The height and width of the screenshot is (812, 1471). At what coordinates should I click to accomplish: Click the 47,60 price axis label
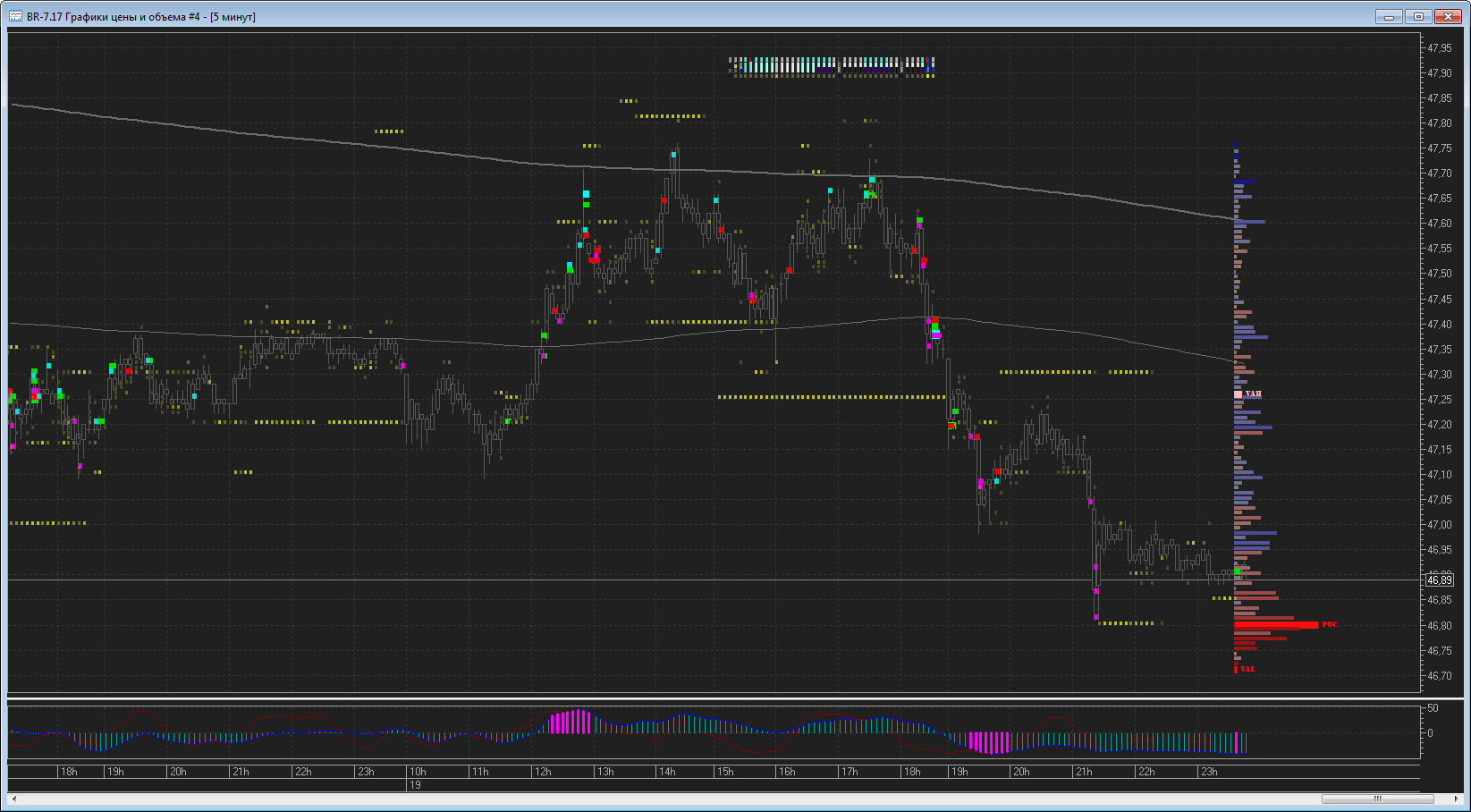pyautogui.click(x=1440, y=224)
